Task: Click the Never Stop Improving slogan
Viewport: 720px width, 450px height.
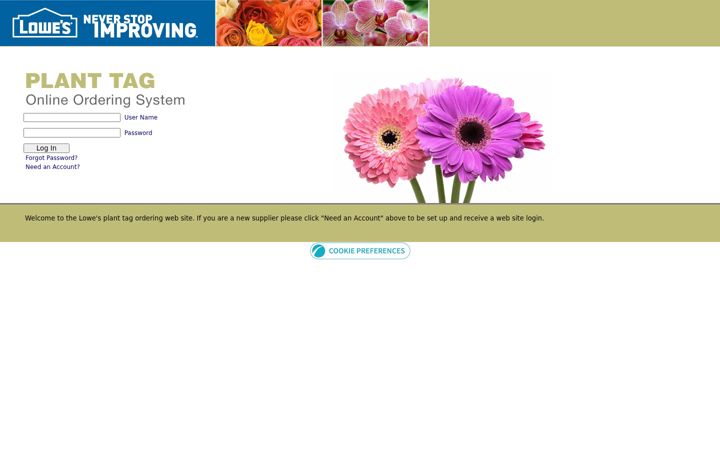Action: tap(141, 26)
